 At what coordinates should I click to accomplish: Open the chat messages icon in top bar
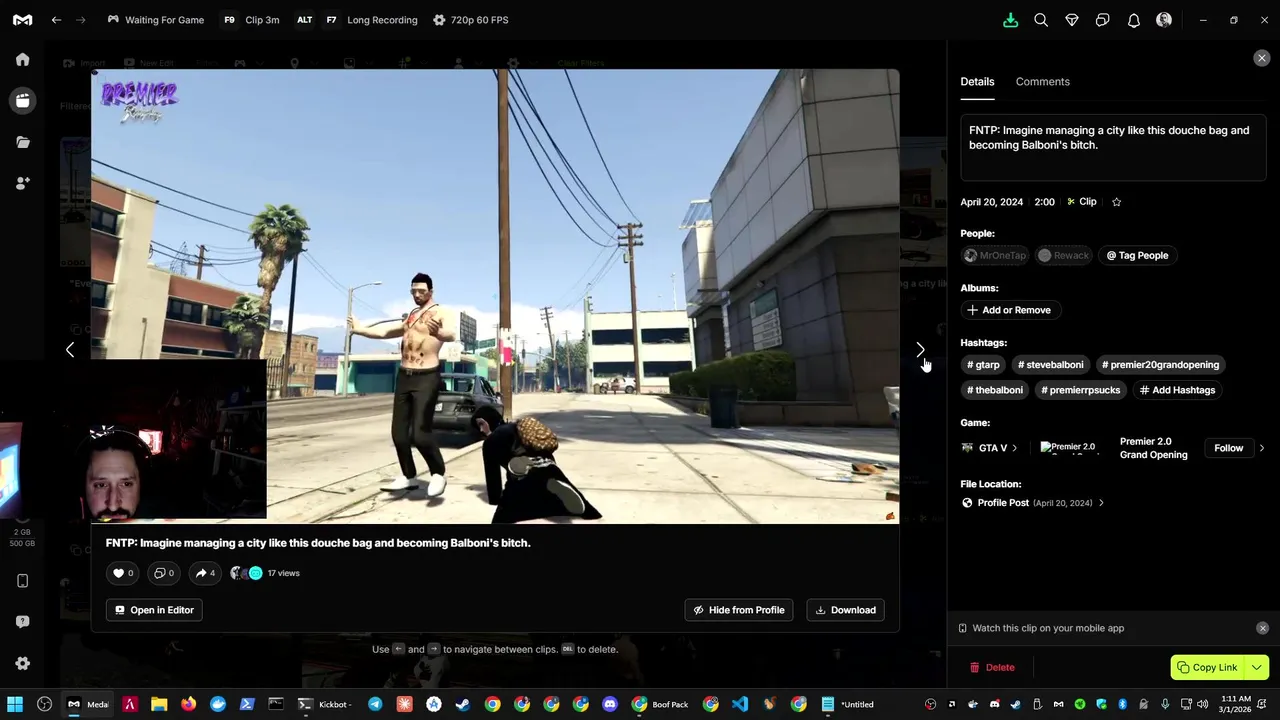(1103, 20)
